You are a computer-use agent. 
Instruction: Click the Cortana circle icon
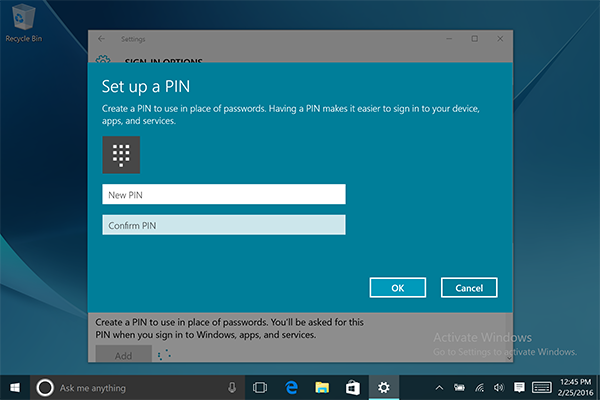click(x=45, y=388)
